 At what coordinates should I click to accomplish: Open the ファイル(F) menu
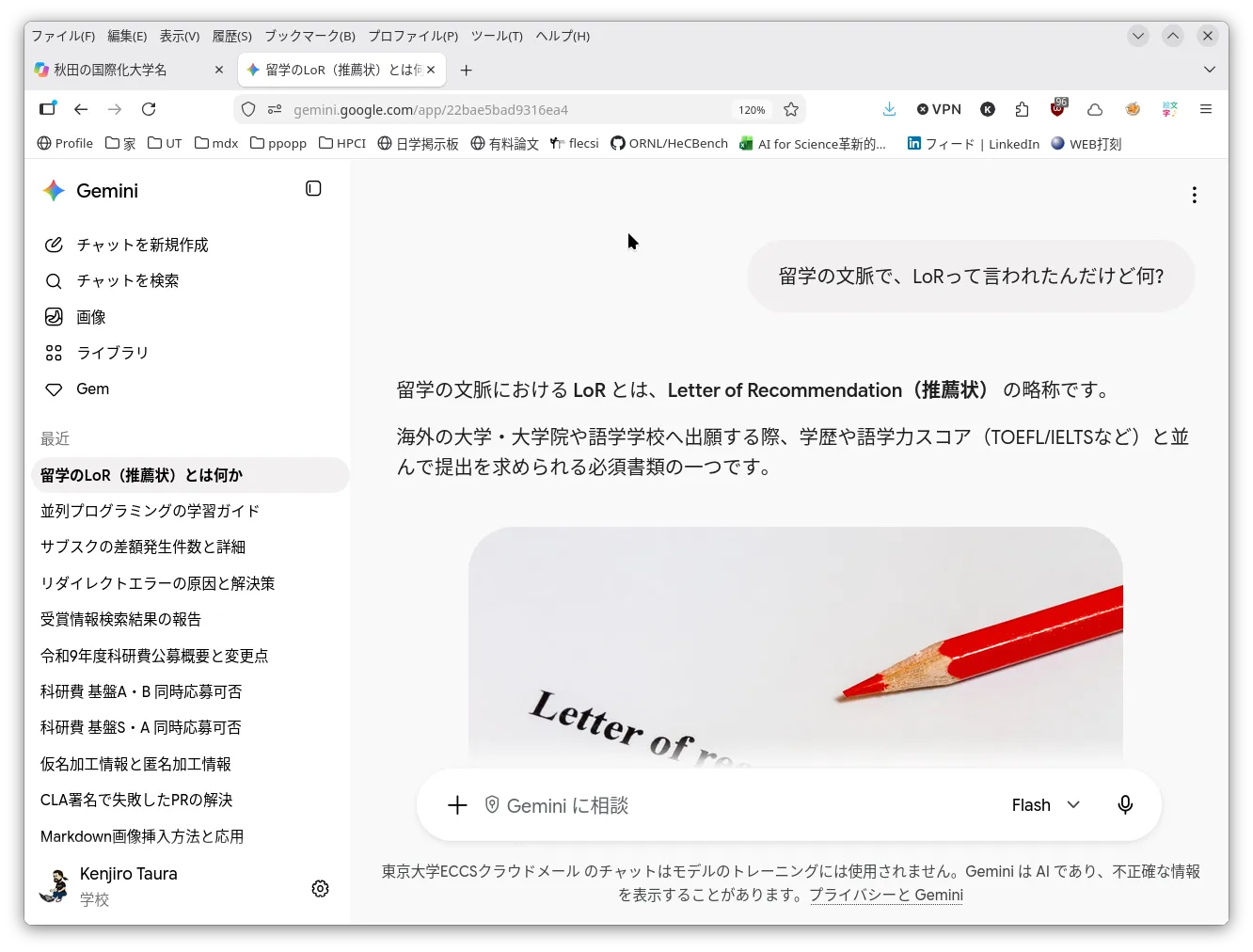63,36
